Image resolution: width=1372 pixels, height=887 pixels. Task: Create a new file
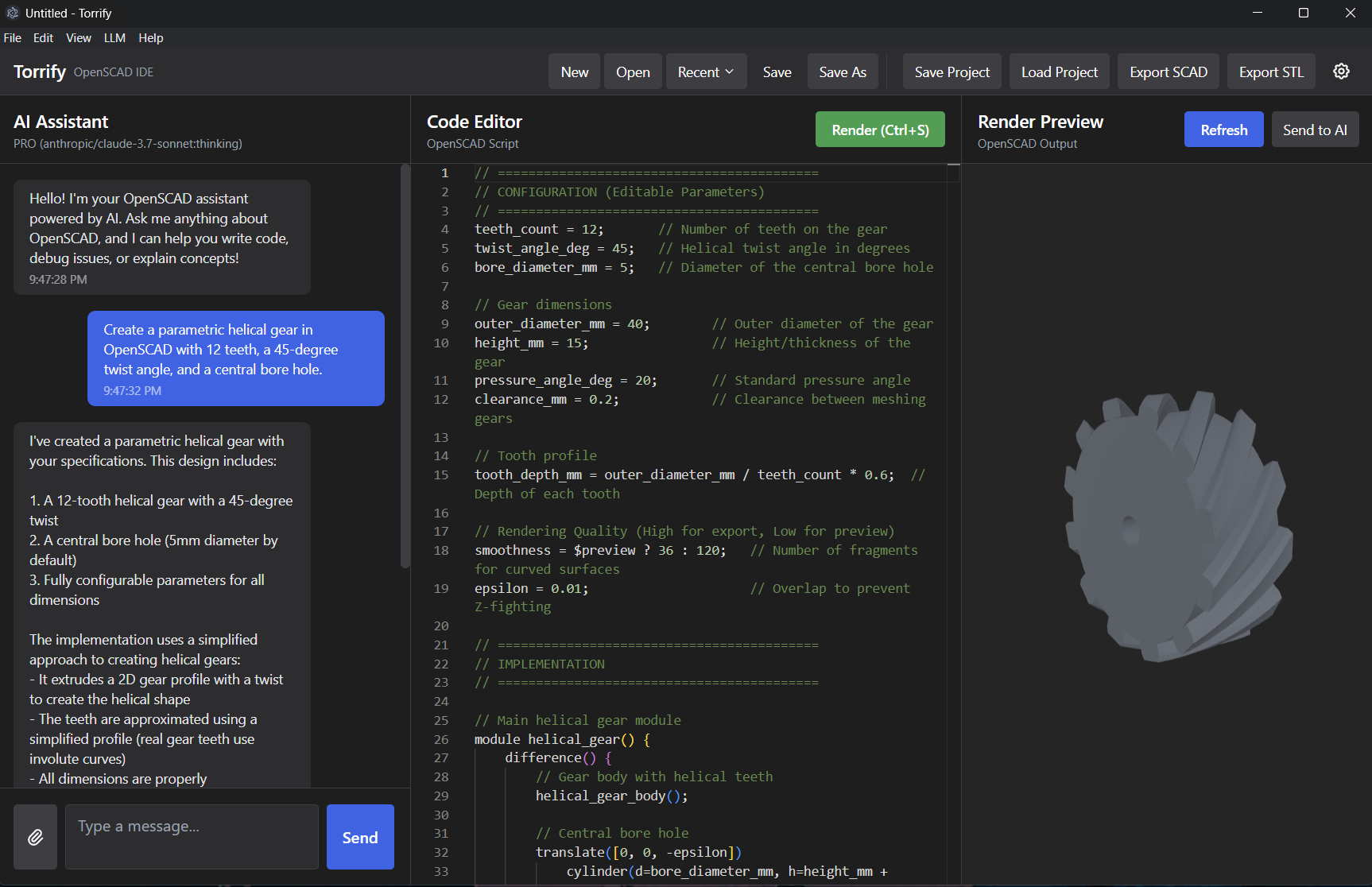pos(574,71)
